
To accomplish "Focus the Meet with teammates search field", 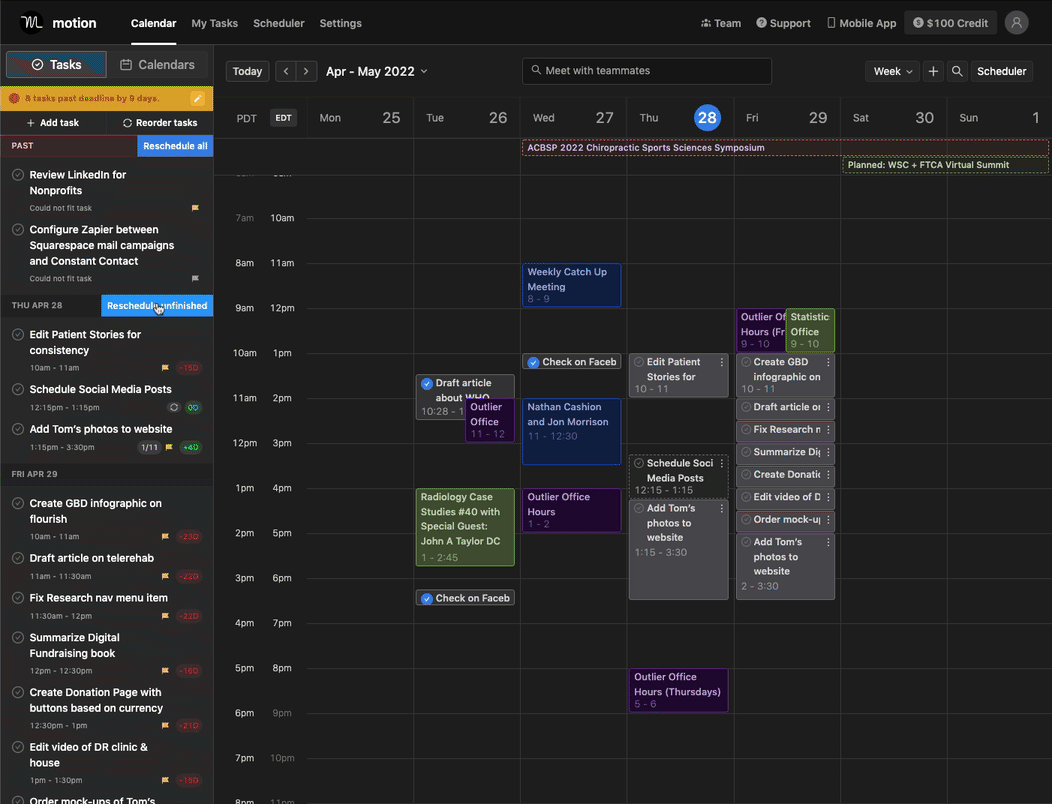I will click(647, 71).
